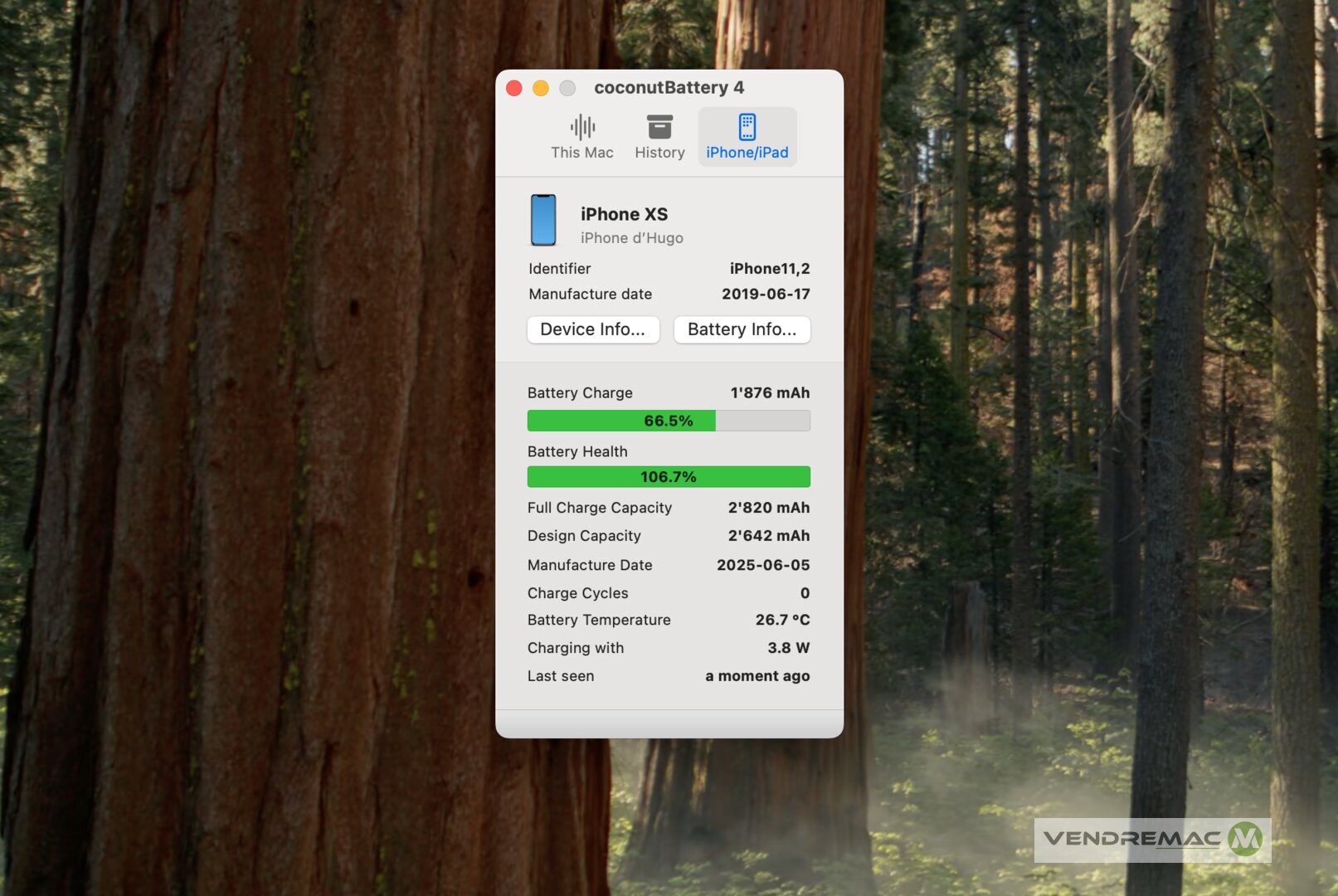This screenshot has width=1338, height=896.
Task: Minimize the window using the yellow button
Action: point(541,88)
